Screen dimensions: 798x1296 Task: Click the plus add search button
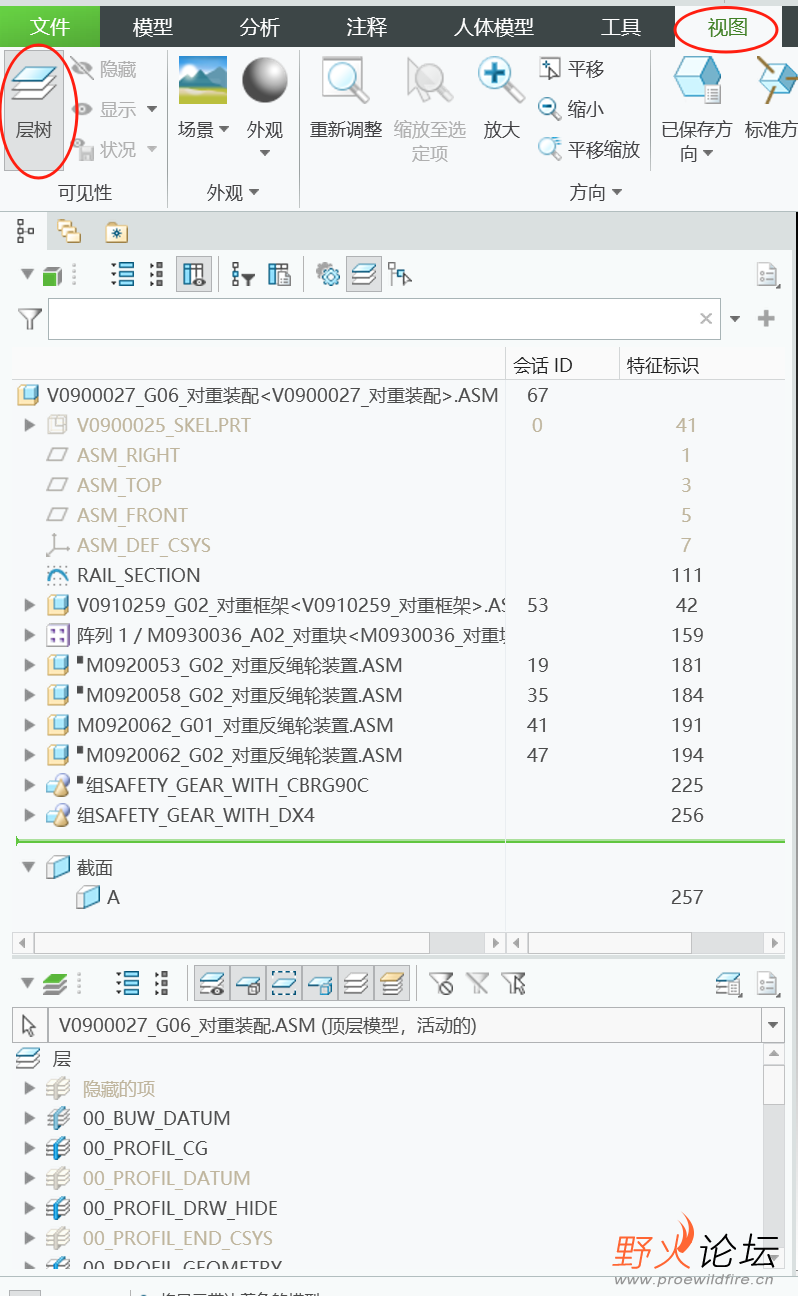(x=767, y=319)
